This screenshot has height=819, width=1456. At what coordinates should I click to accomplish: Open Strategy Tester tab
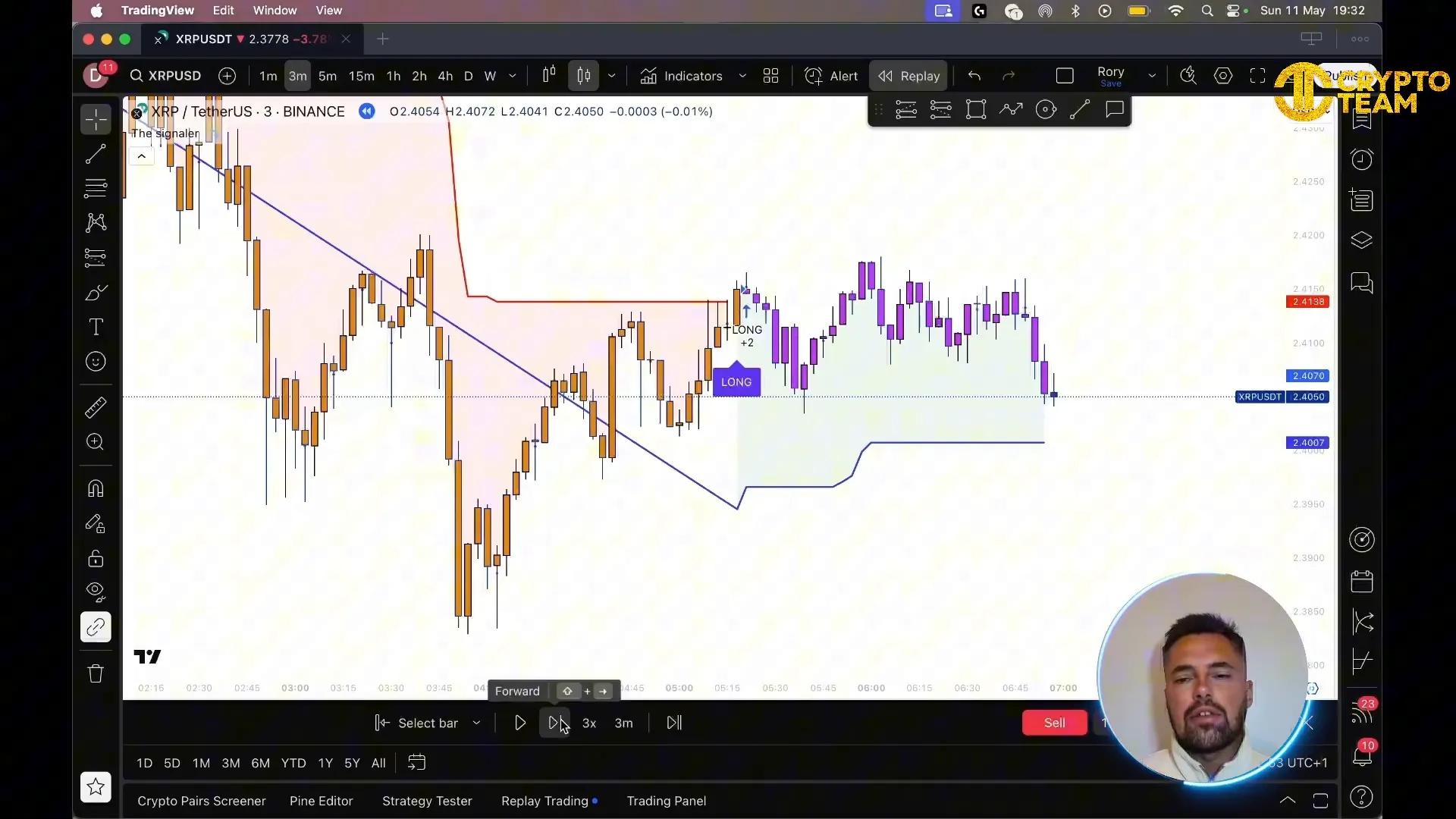427,801
